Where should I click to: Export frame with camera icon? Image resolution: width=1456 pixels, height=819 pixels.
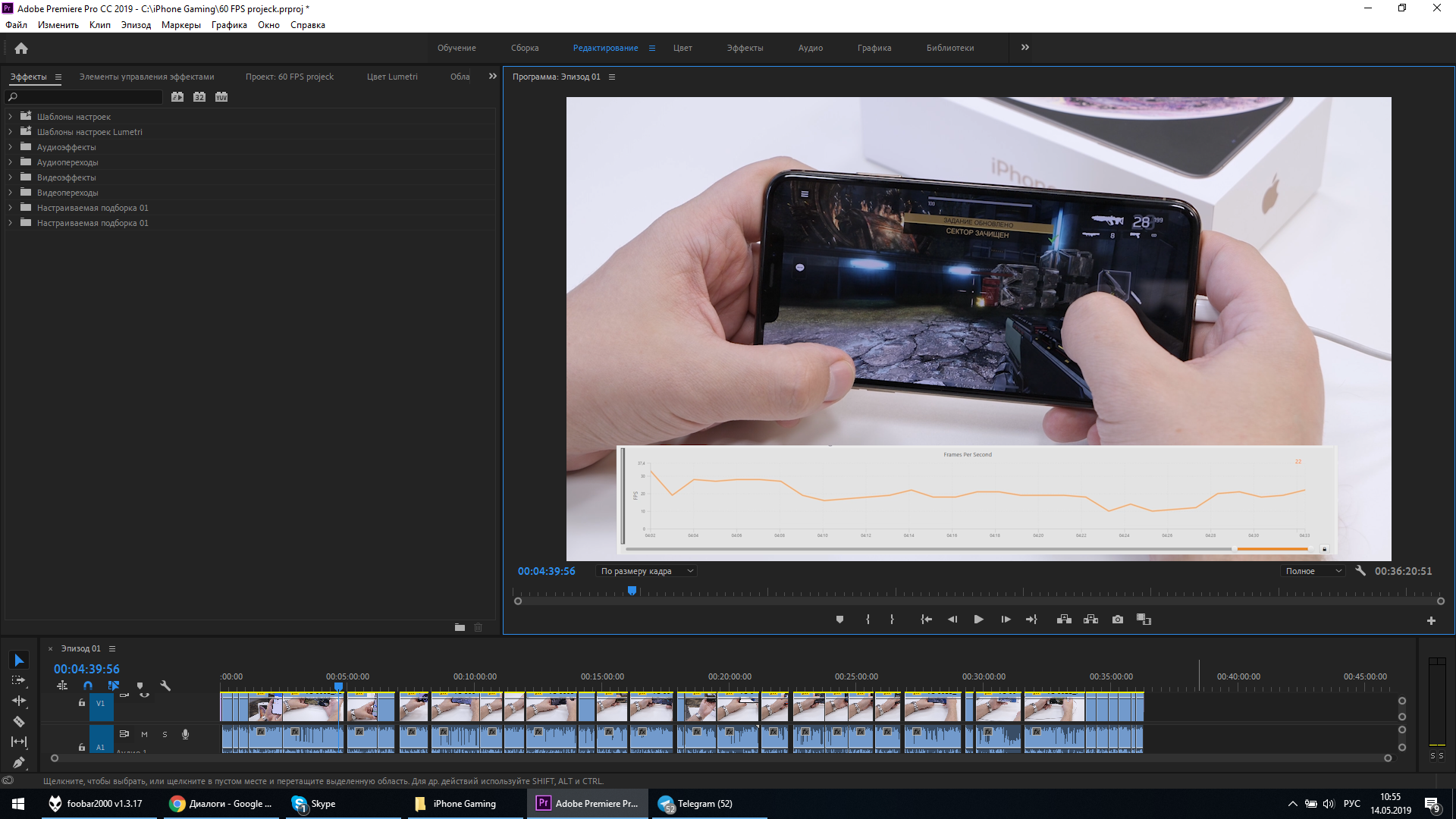point(1118,620)
